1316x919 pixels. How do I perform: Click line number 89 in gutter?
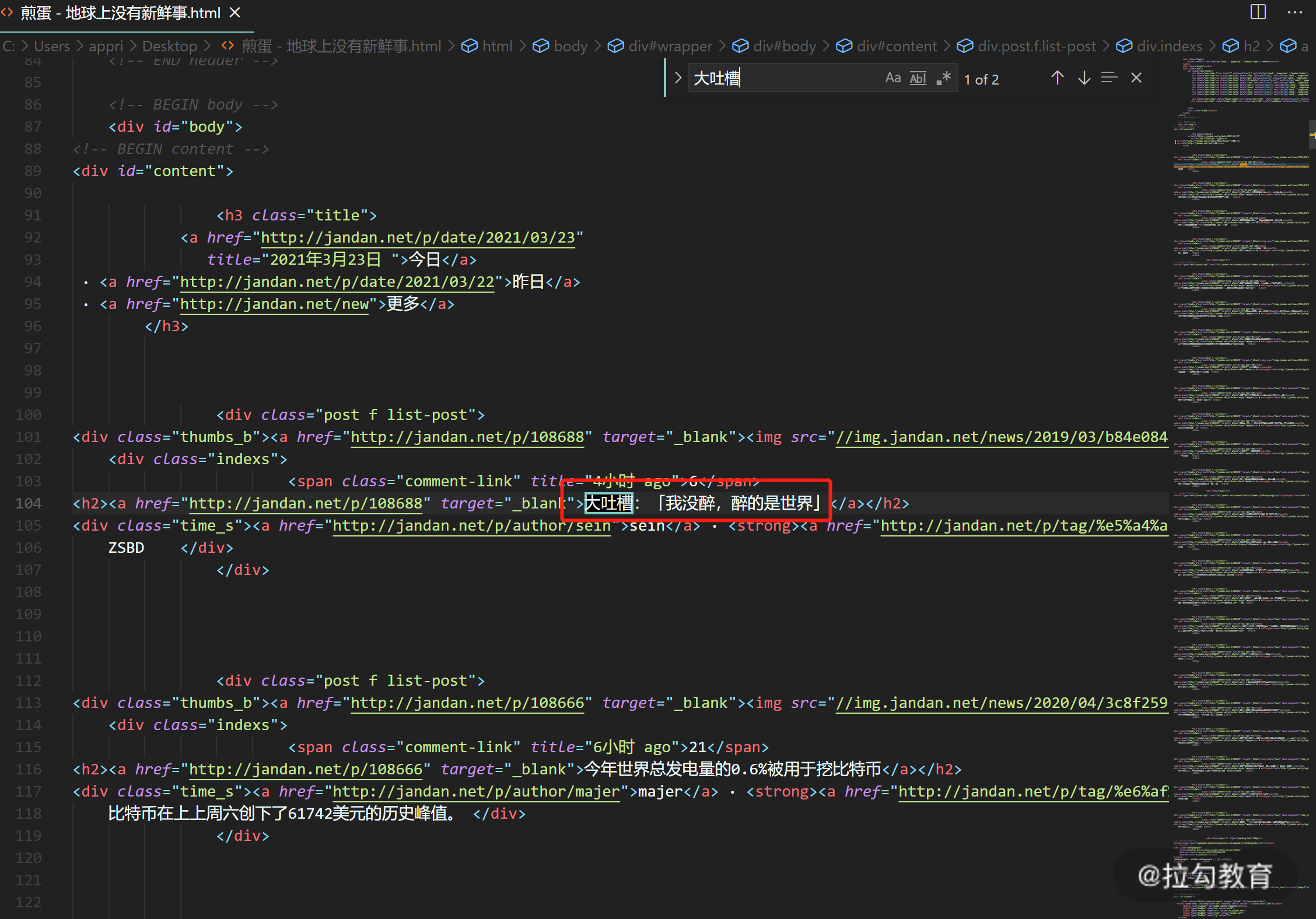coord(33,171)
